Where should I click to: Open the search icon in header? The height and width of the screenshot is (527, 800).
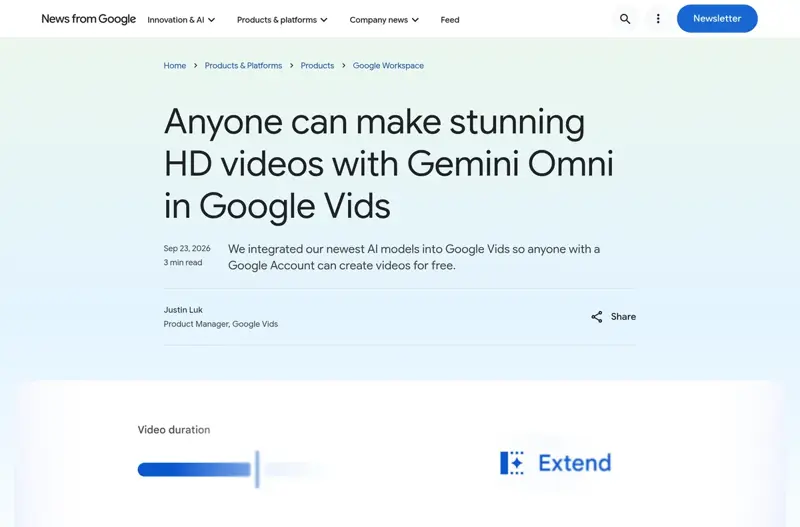click(x=625, y=19)
